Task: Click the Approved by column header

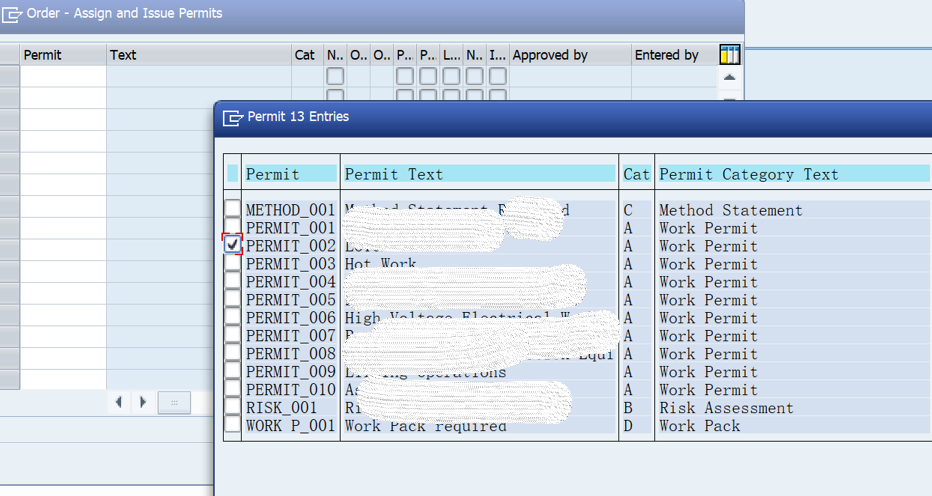Action: (571, 55)
